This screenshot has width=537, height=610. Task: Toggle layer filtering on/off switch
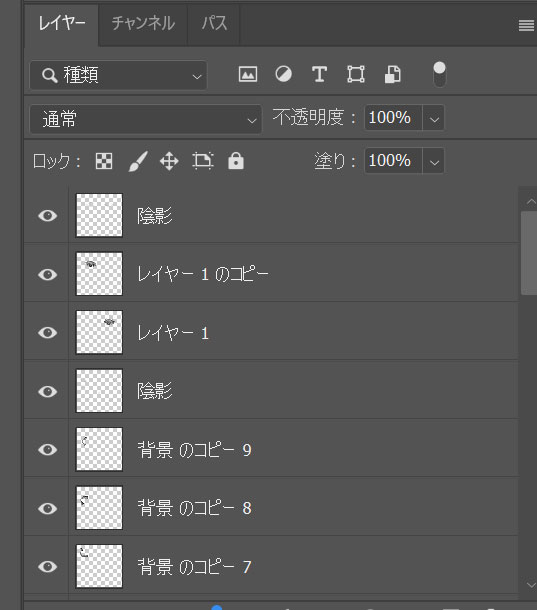click(439, 74)
